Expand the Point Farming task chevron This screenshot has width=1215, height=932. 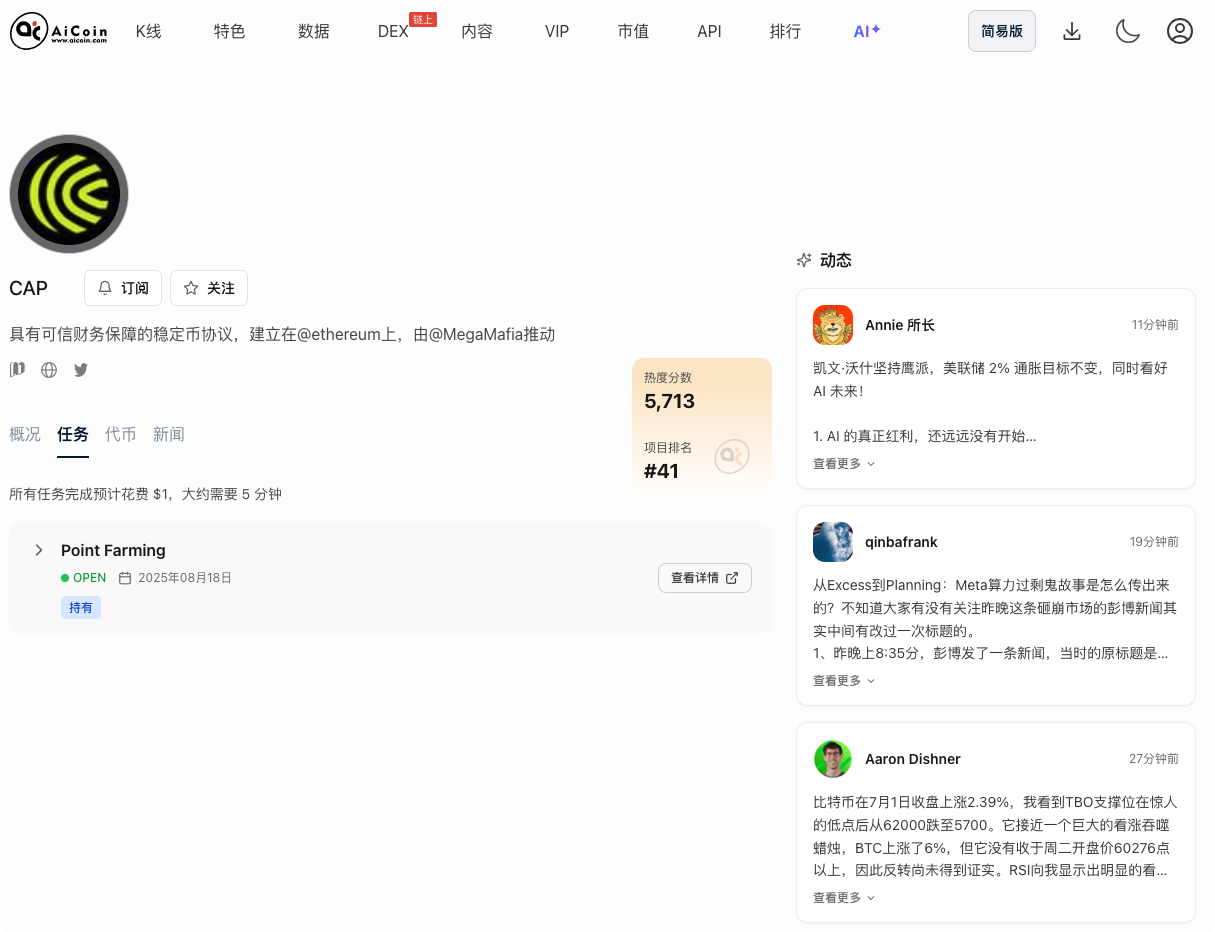[x=38, y=550]
